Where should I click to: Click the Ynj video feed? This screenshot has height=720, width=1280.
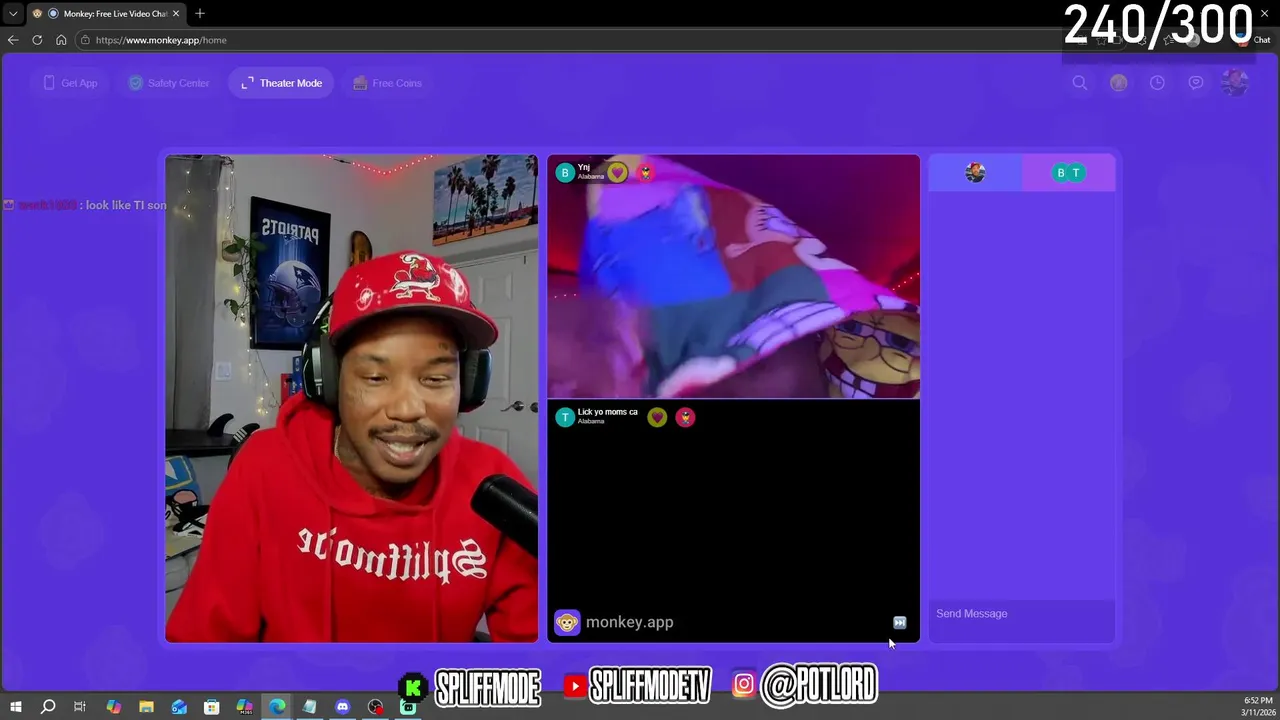coord(733,276)
